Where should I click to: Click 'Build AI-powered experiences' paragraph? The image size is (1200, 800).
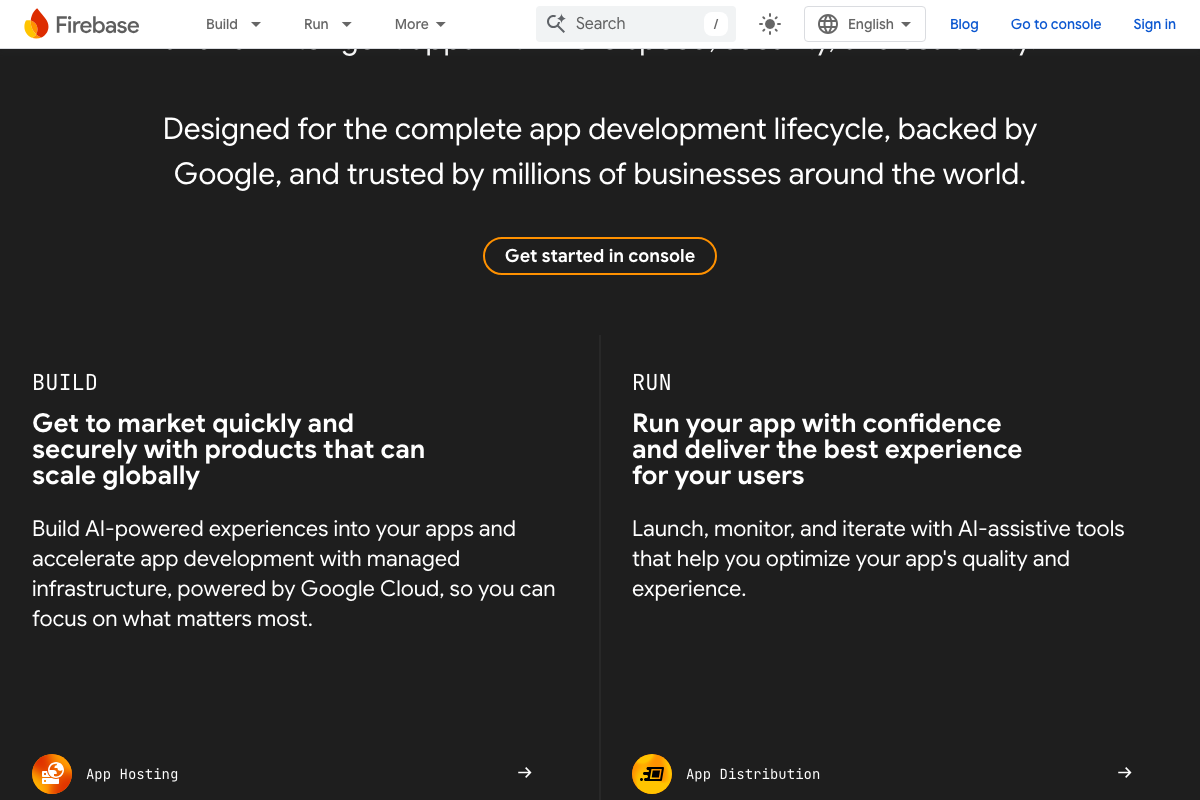(x=294, y=573)
